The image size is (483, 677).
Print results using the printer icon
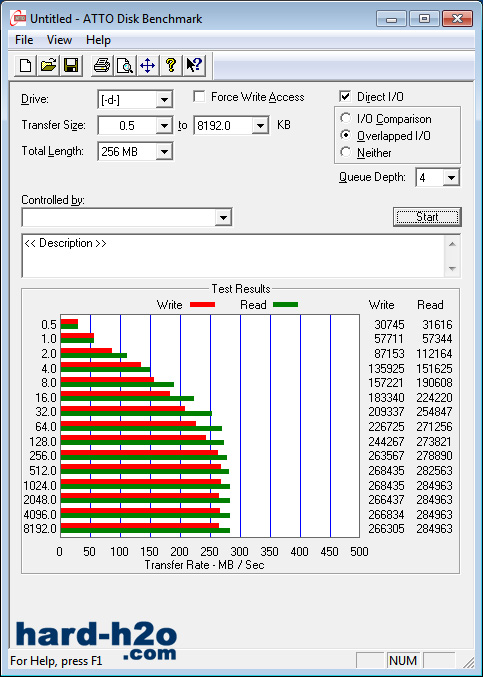point(102,66)
